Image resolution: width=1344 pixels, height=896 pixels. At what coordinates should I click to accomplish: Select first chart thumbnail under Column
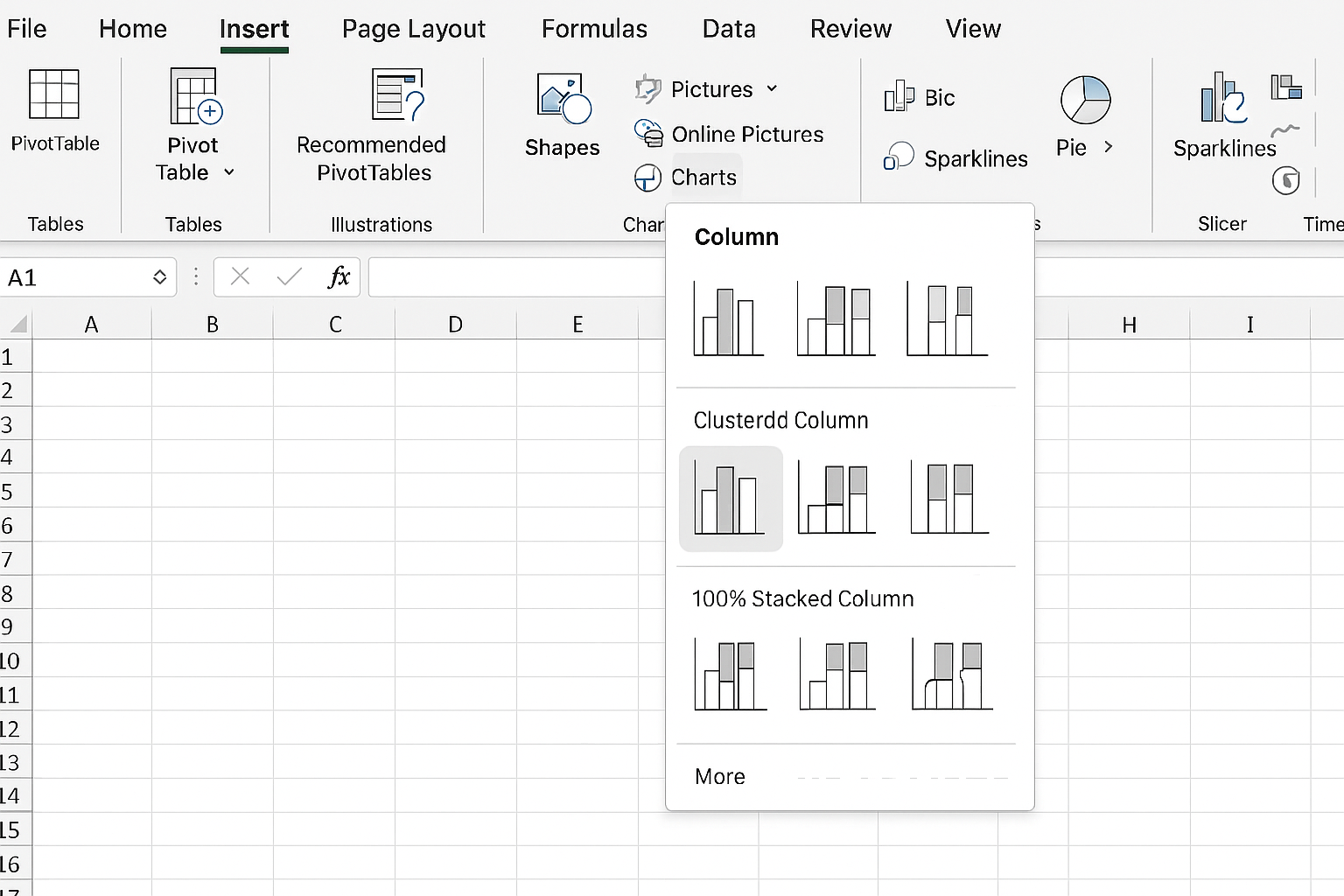coord(728,318)
